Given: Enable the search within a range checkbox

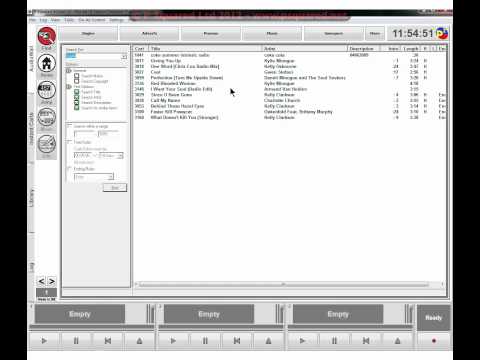Looking at the screenshot, I should point(70,126).
